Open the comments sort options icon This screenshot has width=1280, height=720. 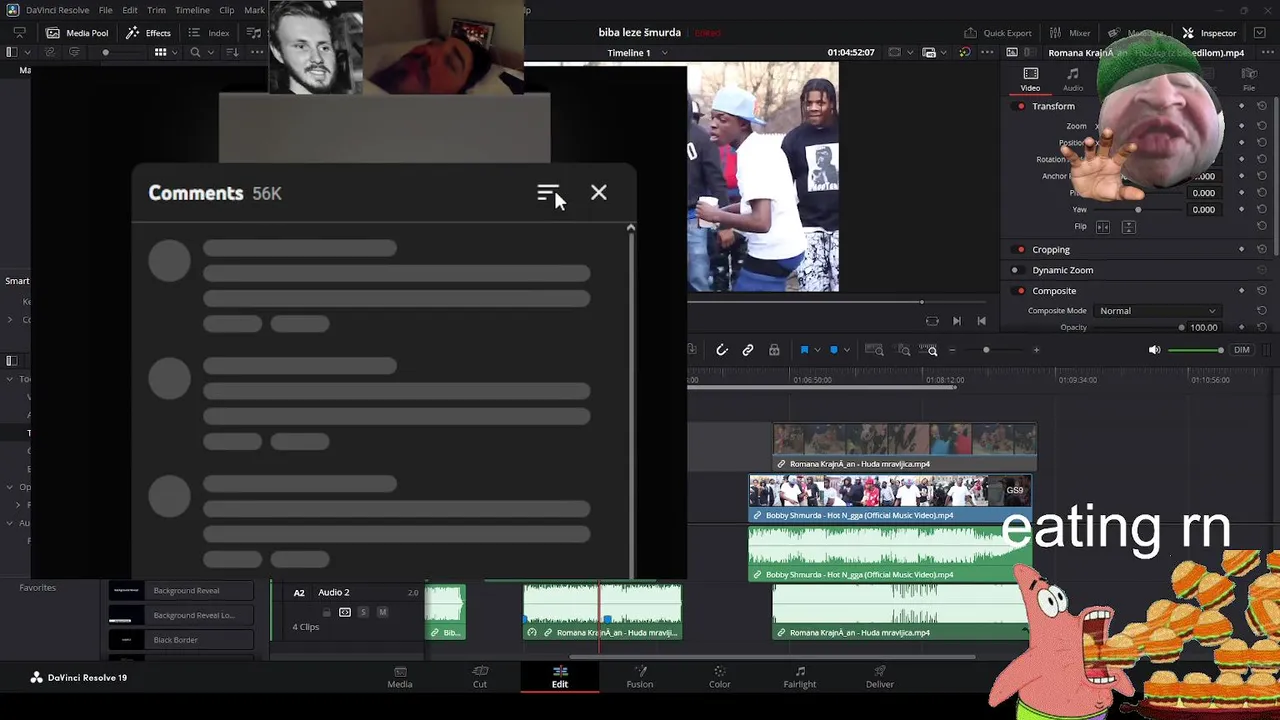click(547, 193)
